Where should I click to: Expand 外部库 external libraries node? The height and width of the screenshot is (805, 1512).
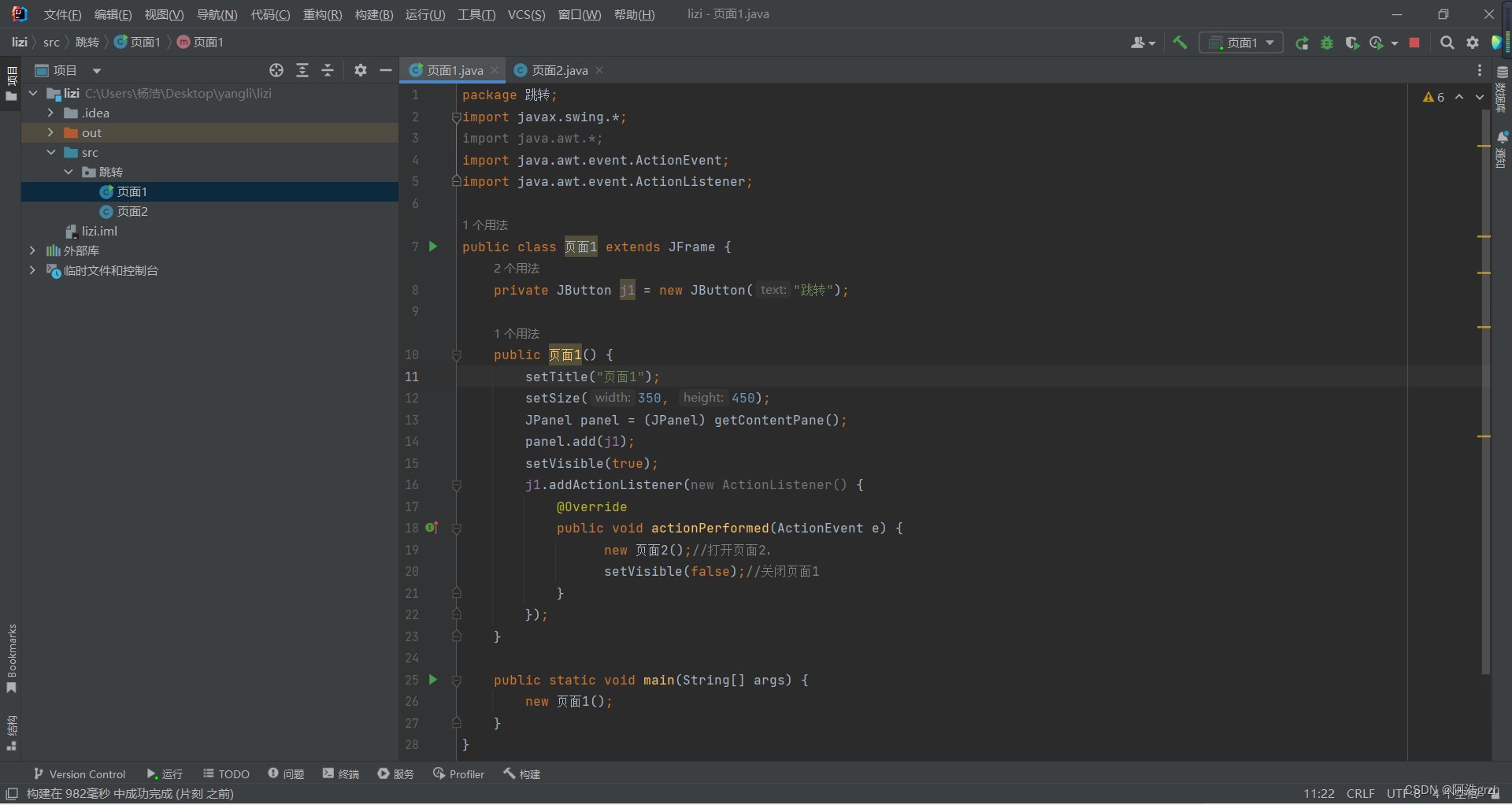[32, 250]
